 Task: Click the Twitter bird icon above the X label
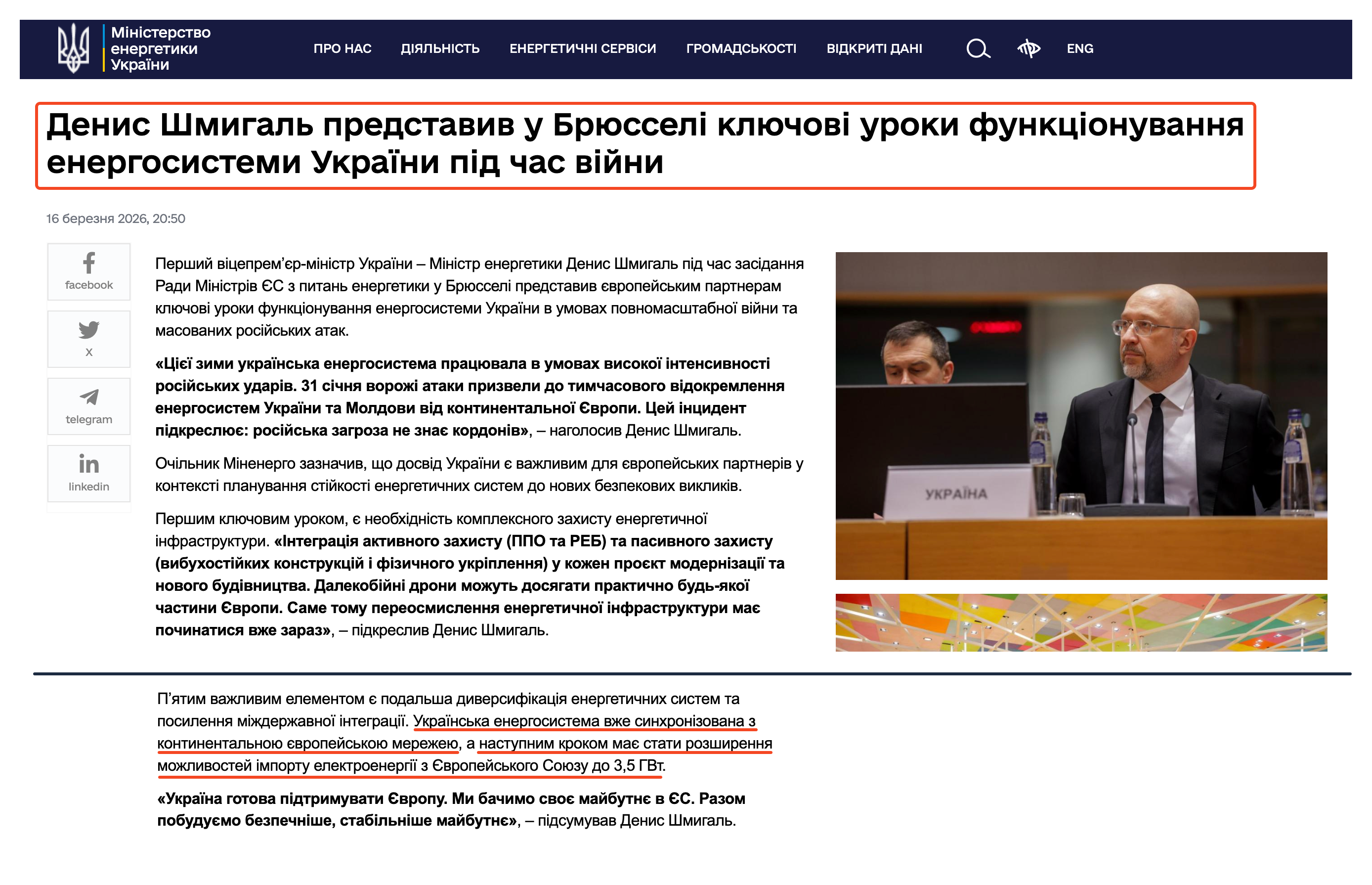tap(88, 330)
